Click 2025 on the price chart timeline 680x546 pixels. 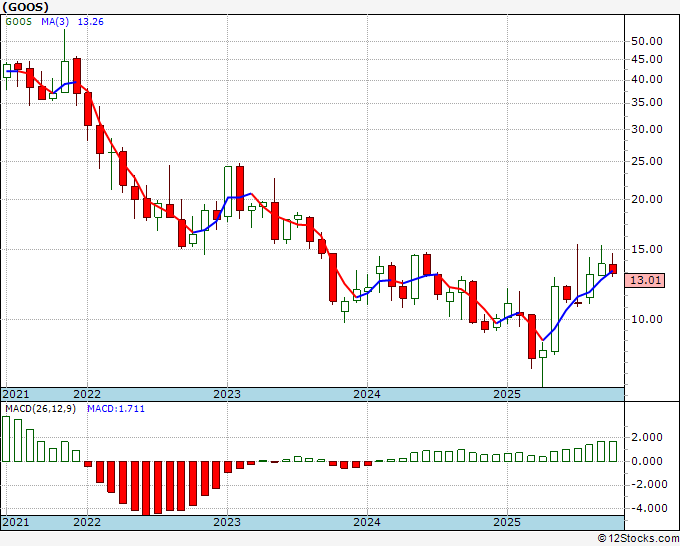coord(507,394)
